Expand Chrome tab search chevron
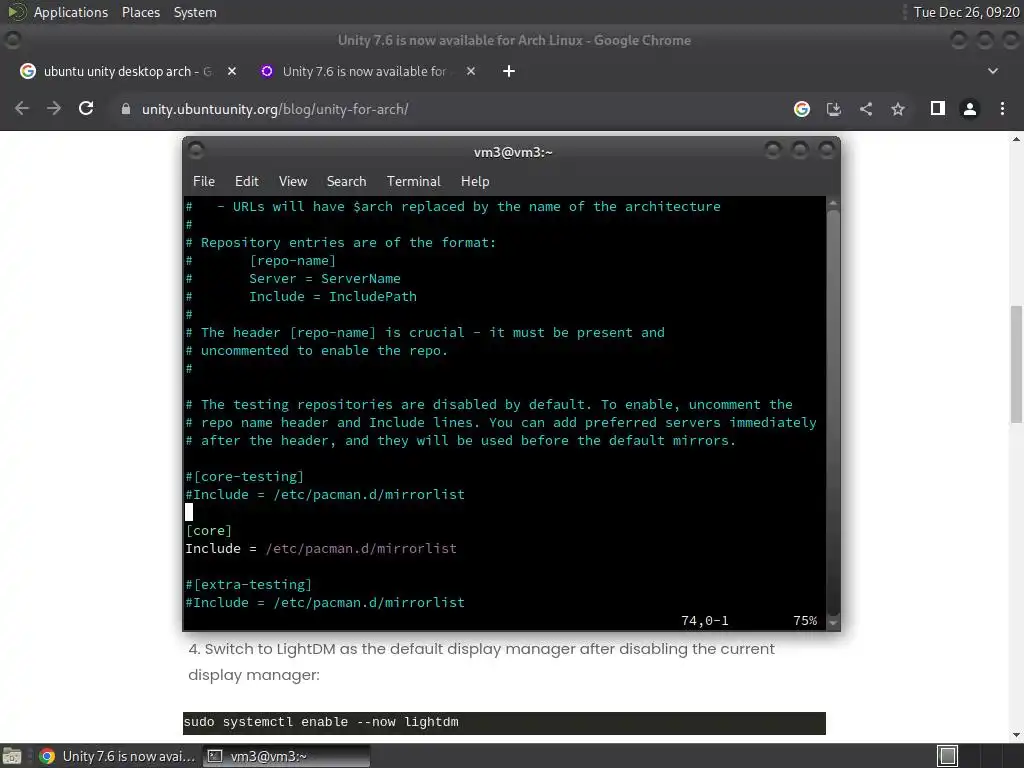The width and height of the screenshot is (1024, 768). pos(993,71)
